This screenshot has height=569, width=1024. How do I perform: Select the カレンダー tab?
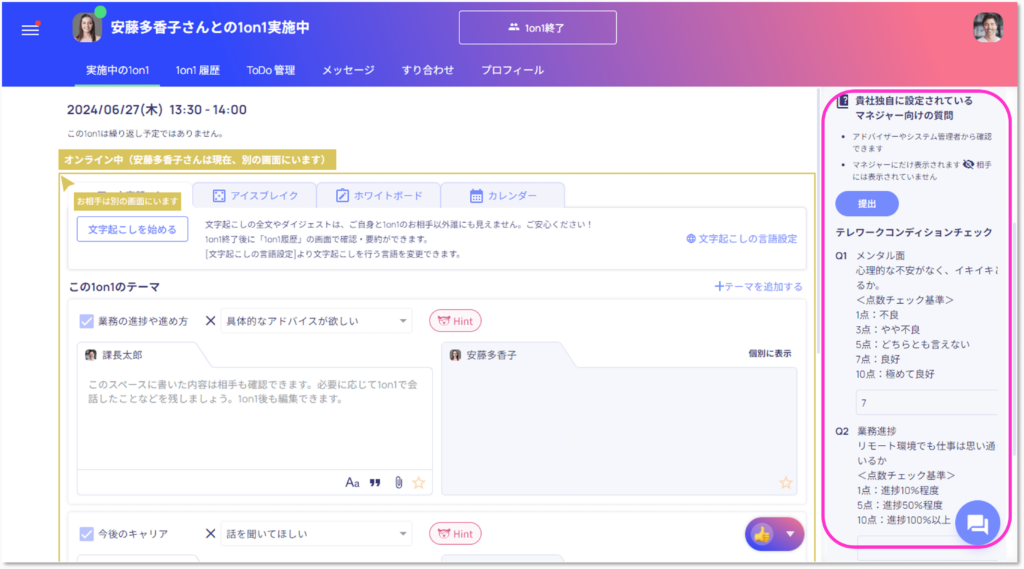(x=503, y=195)
